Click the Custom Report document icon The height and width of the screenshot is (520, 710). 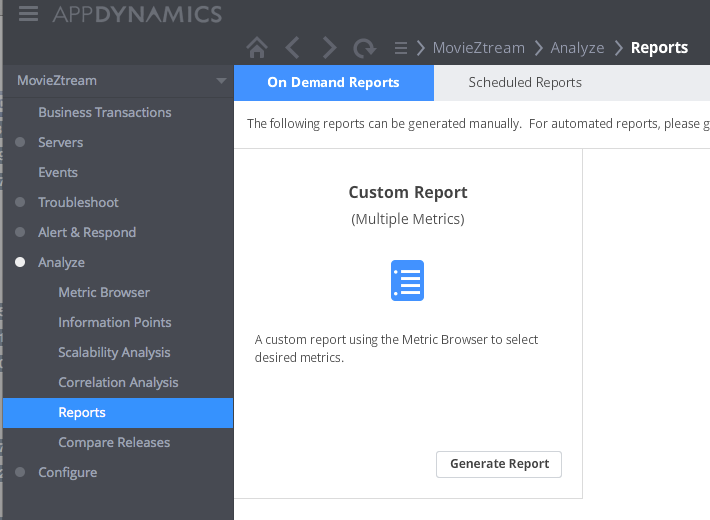pyautogui.click(x=408, y=280)
